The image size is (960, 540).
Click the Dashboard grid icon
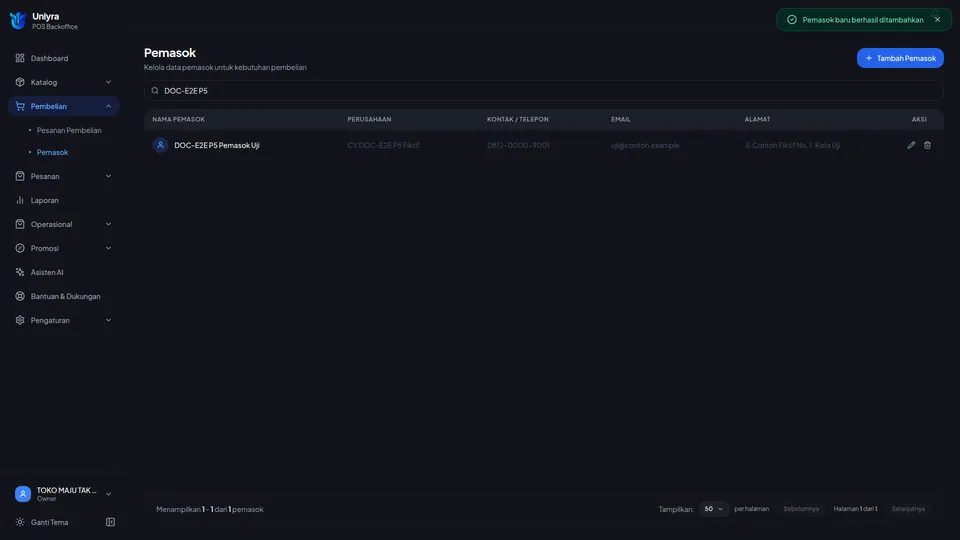20,58
